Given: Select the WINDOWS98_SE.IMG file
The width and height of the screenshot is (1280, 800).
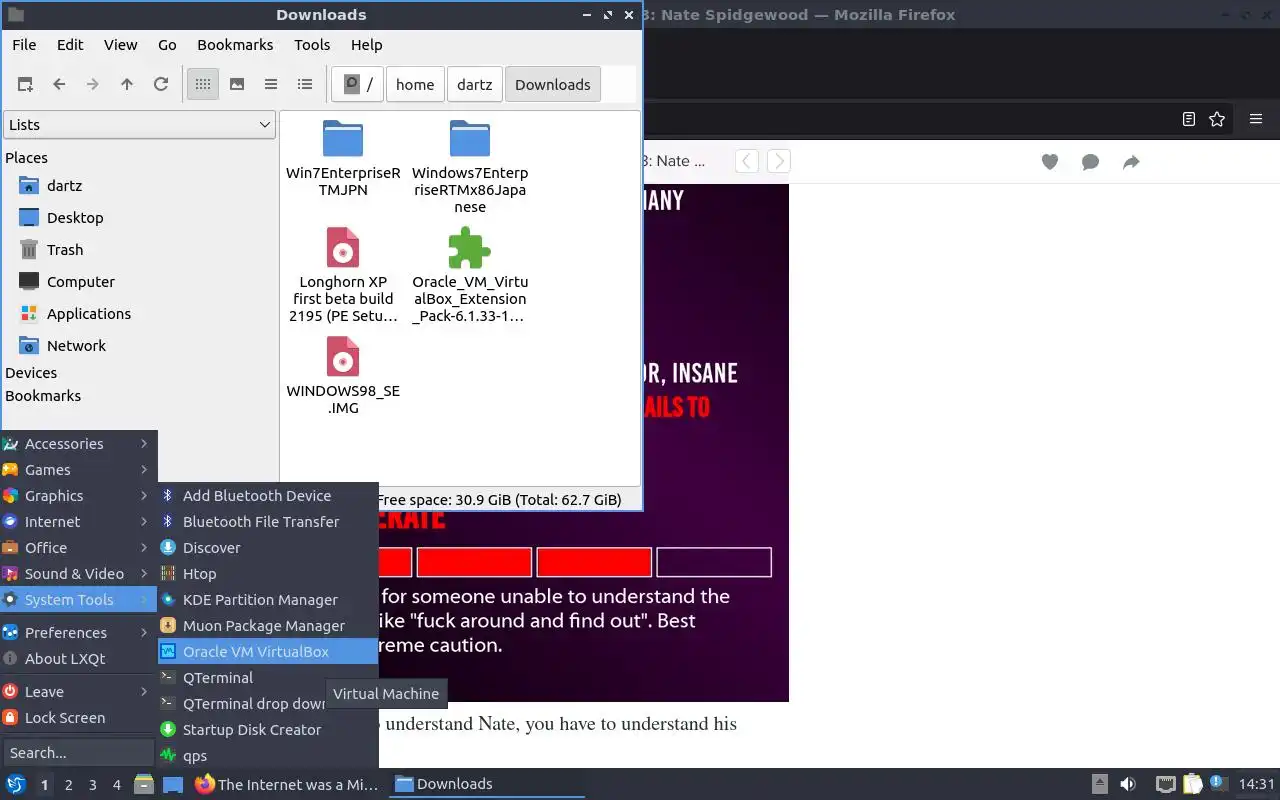Looking at the screenshot, I should pyautogui.click(x=343, y=375).
